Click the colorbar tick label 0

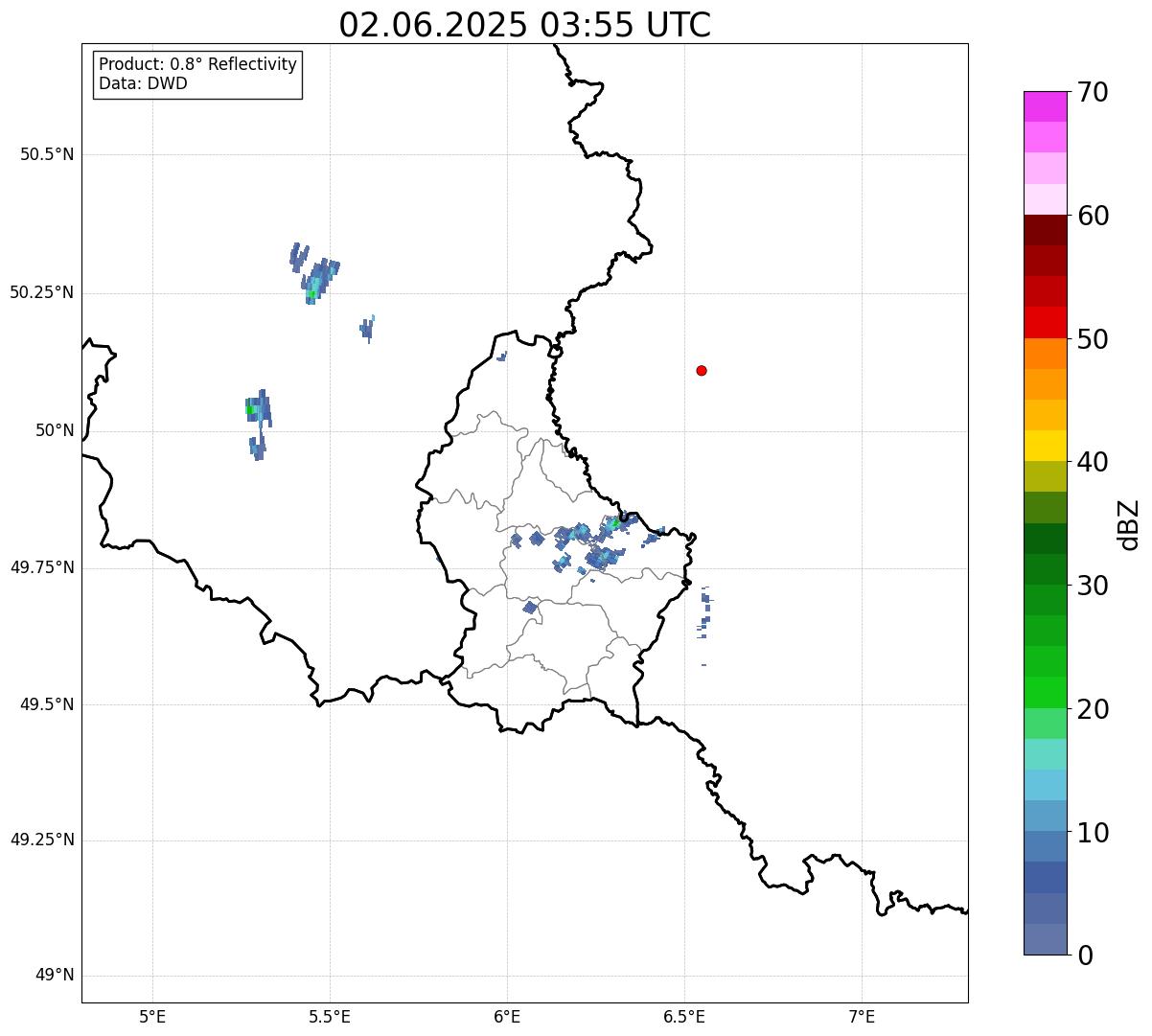[1085, 955]
